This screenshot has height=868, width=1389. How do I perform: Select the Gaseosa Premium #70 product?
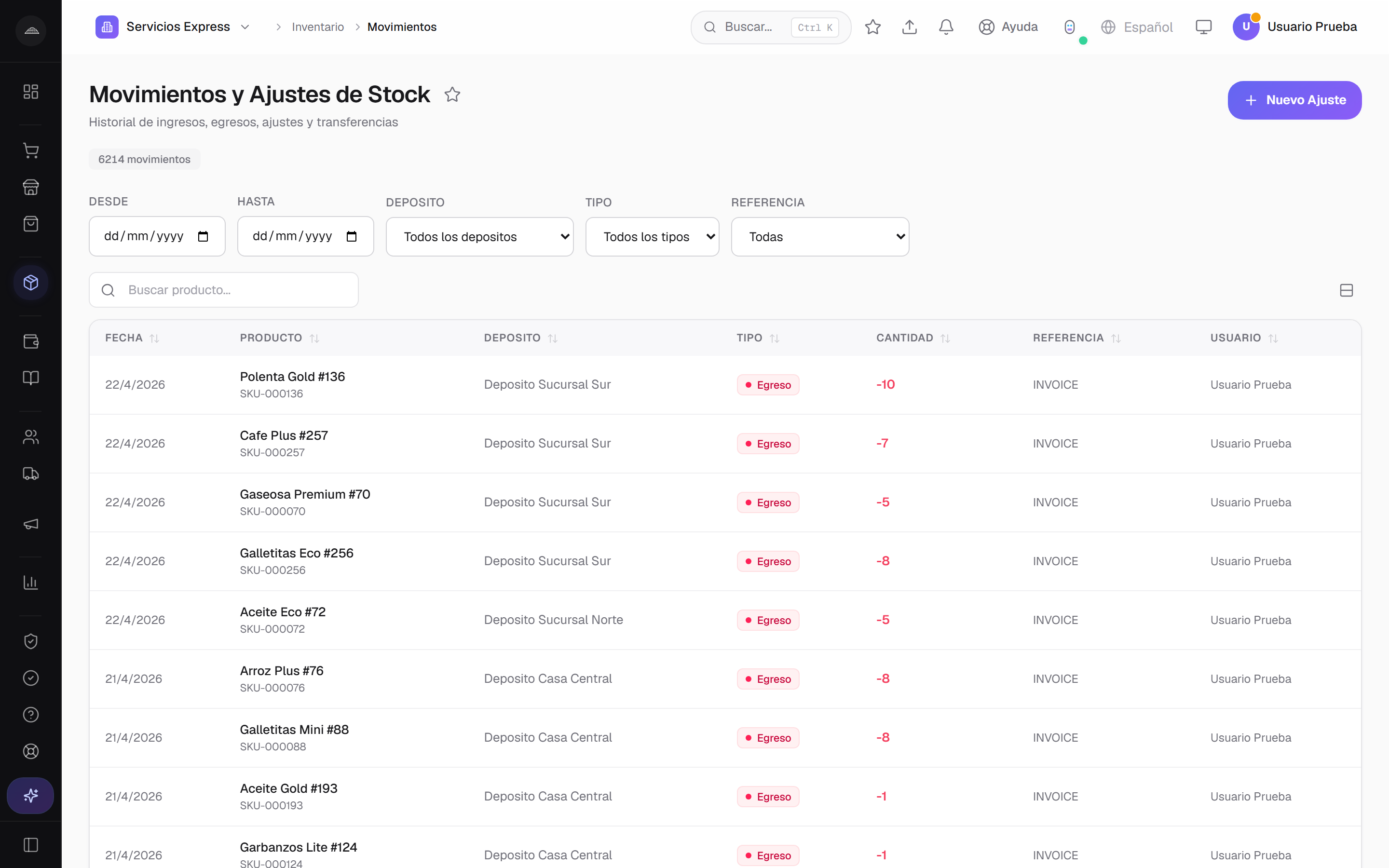[x=305, y=494]
